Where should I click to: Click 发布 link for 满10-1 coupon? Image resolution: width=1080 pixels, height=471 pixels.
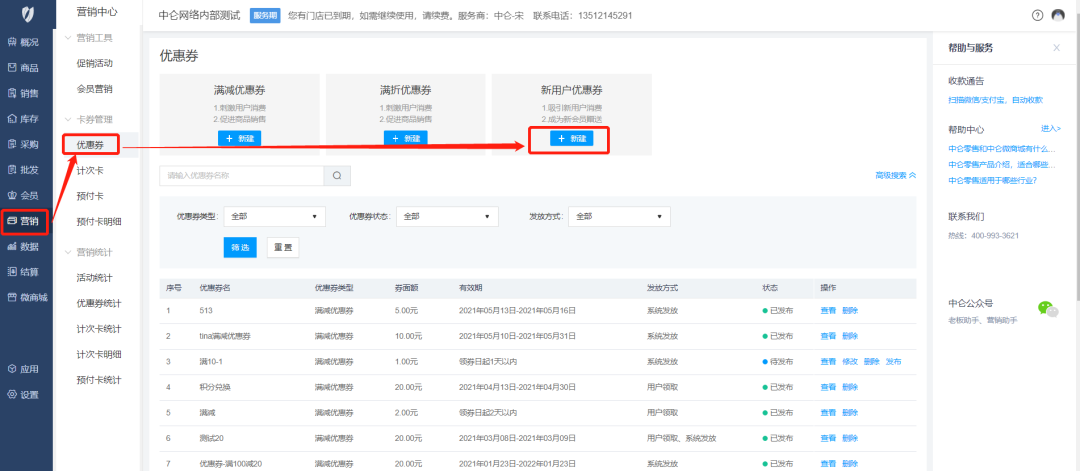coord(893,361)
